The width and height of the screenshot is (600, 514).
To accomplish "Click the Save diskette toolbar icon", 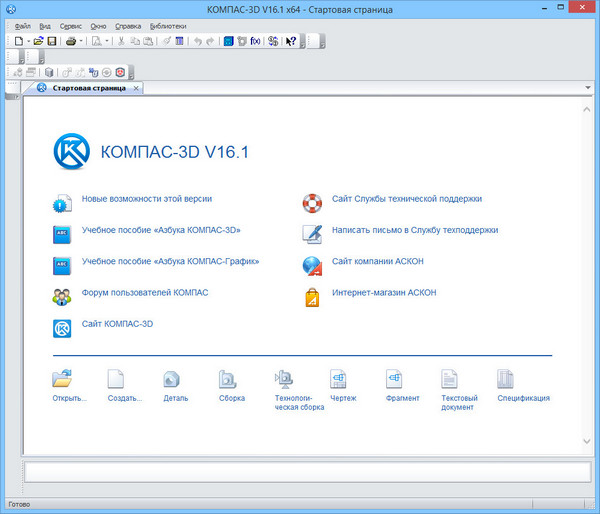I will [52, 41].
